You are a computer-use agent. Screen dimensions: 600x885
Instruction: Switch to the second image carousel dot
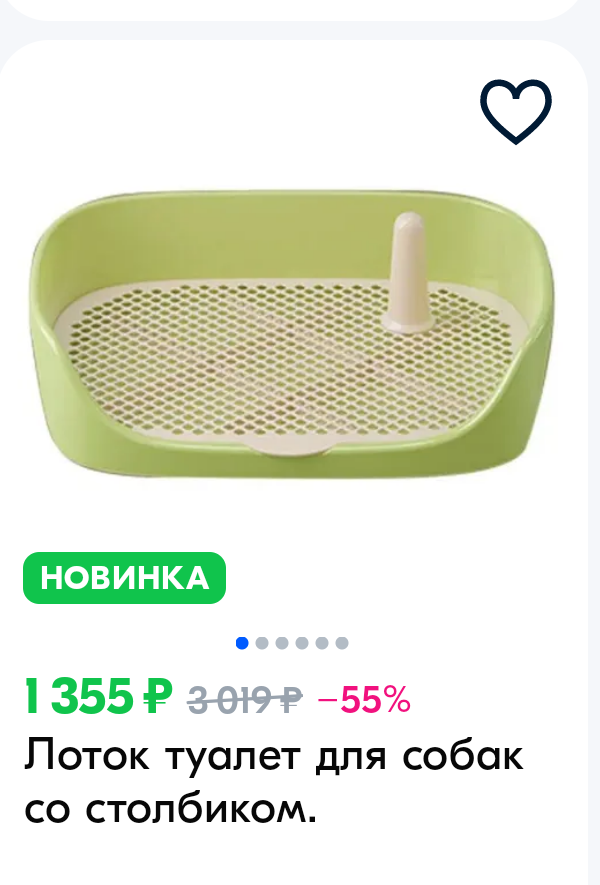(x=262, y=643)
